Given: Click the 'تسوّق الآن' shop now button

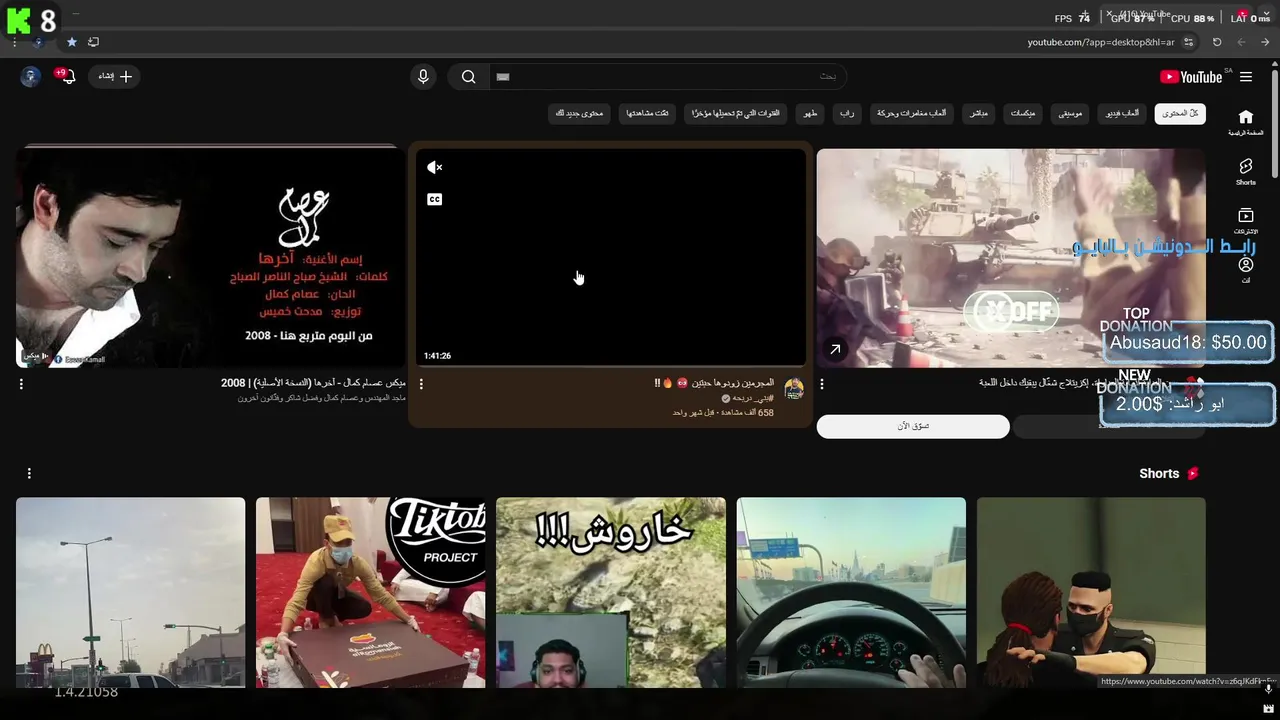Looking at the screenshot, I should (913, 426).
